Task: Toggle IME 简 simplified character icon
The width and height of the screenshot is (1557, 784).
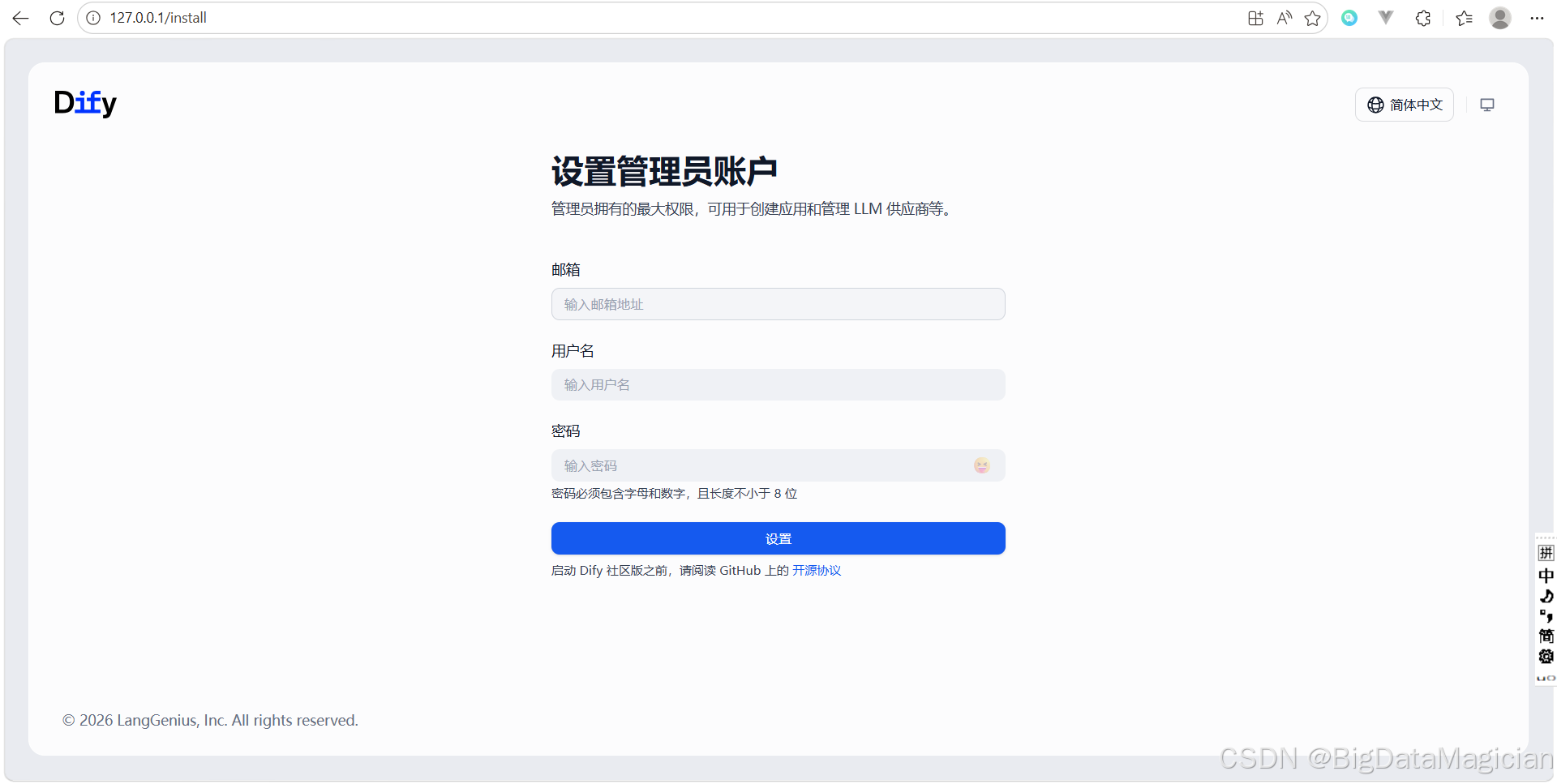Action: coord(1546,636)
